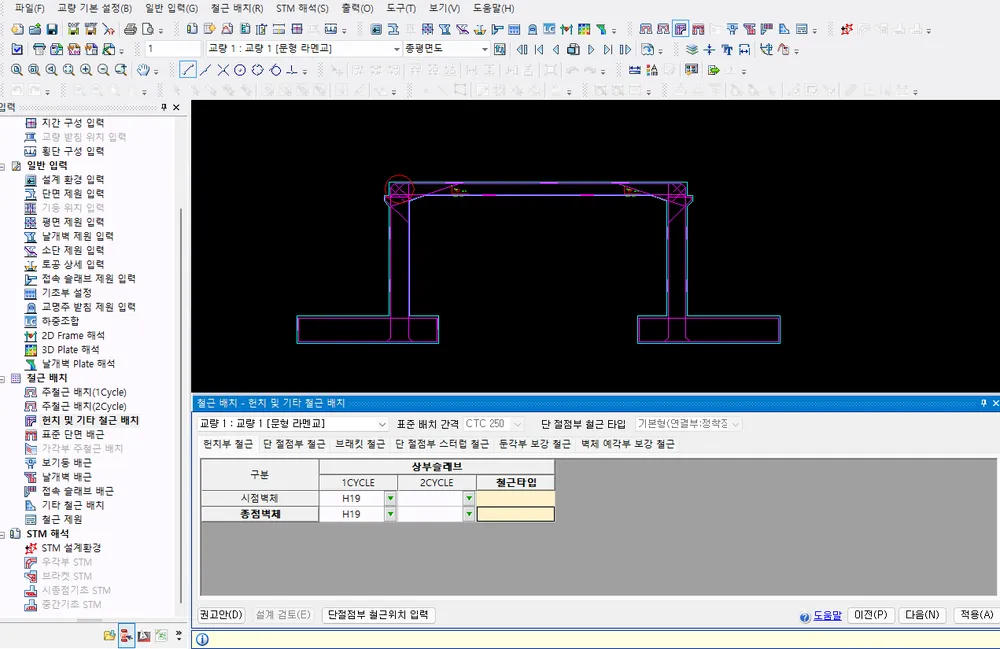Open the bridge dropdown in rebar dialog
This screenshot has width=1000, height=649.
tap(292, 423)
